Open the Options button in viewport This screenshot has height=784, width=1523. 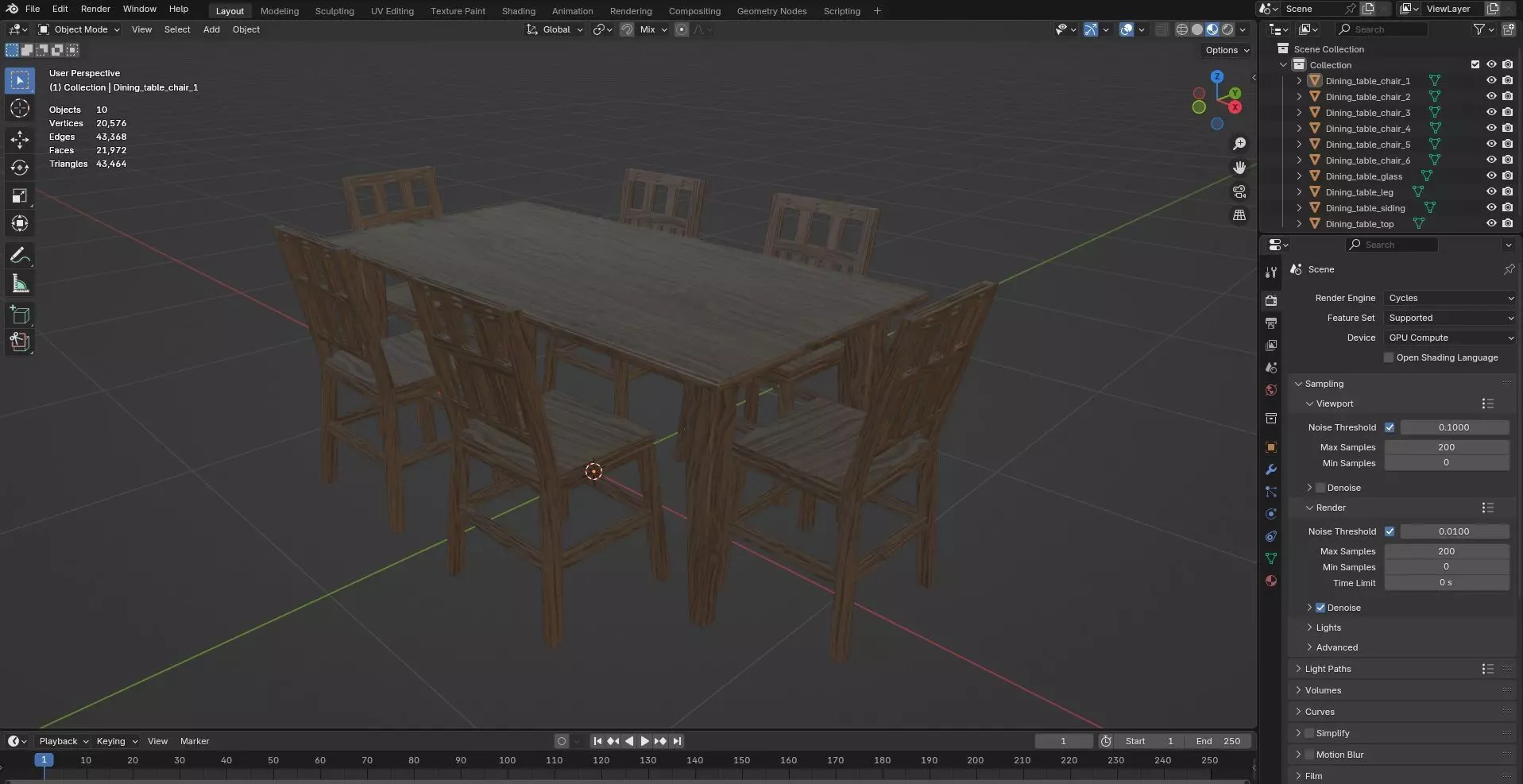coord(1227,50)
